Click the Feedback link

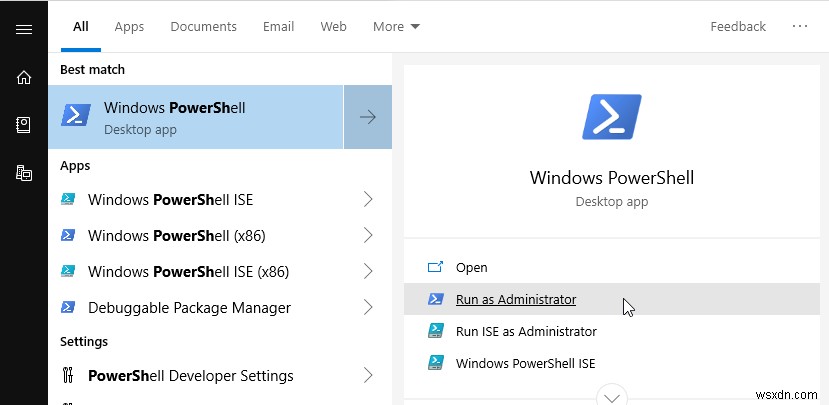pyautogui.click(x=738, y=26)
